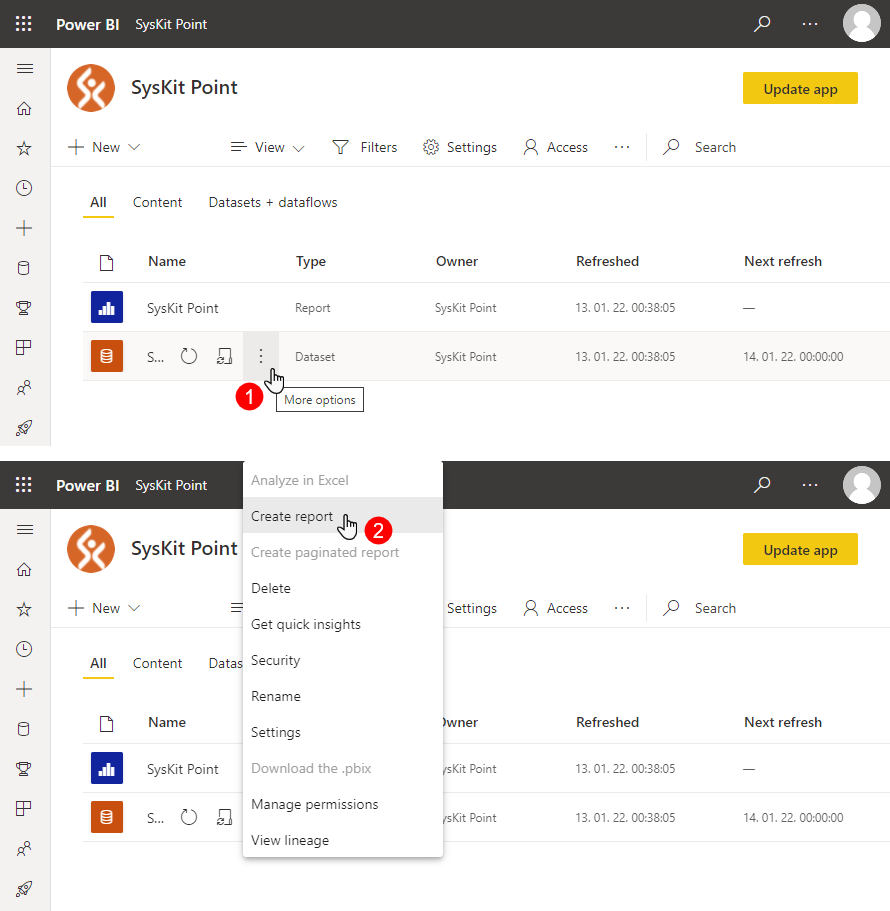Choose Rename in the context menu

click(343, 695)
